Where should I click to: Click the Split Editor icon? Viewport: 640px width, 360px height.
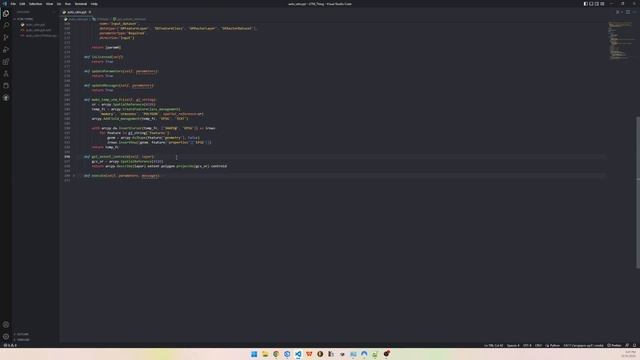(x=628, y=12)
